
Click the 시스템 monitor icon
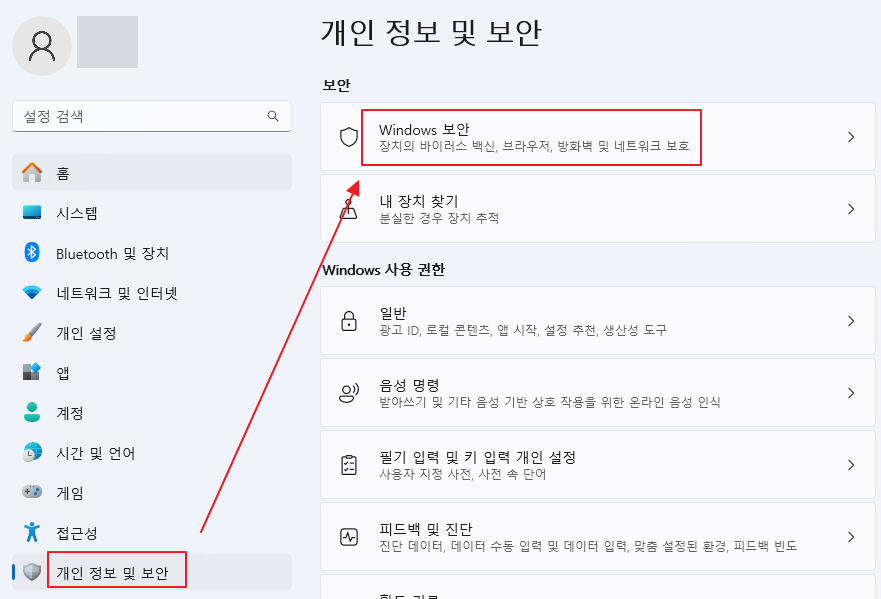click(x=32, y=212)
